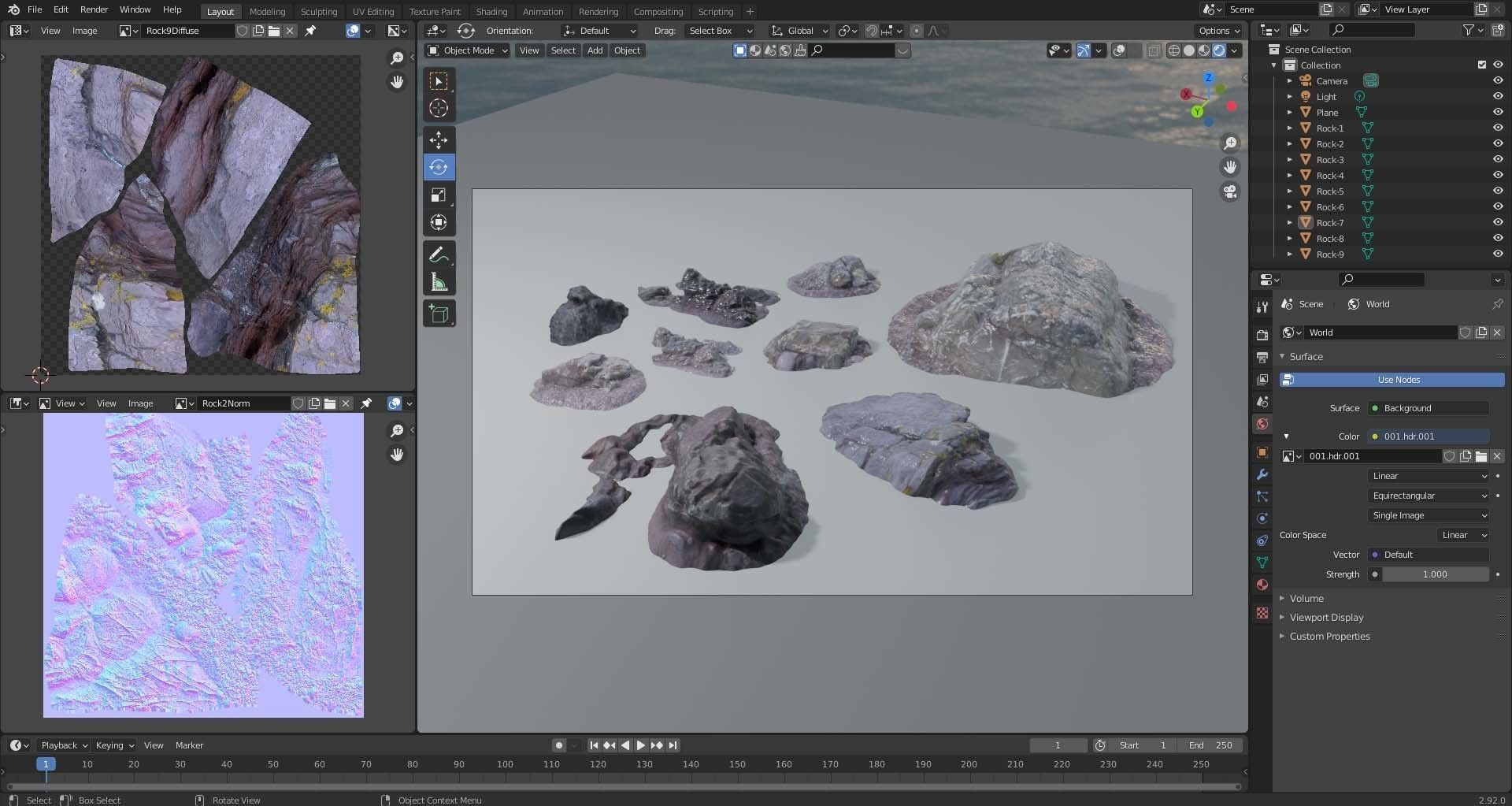Open the Output properties tab icon
The height and width of the screenshot is (806, 1512).
1262,357
